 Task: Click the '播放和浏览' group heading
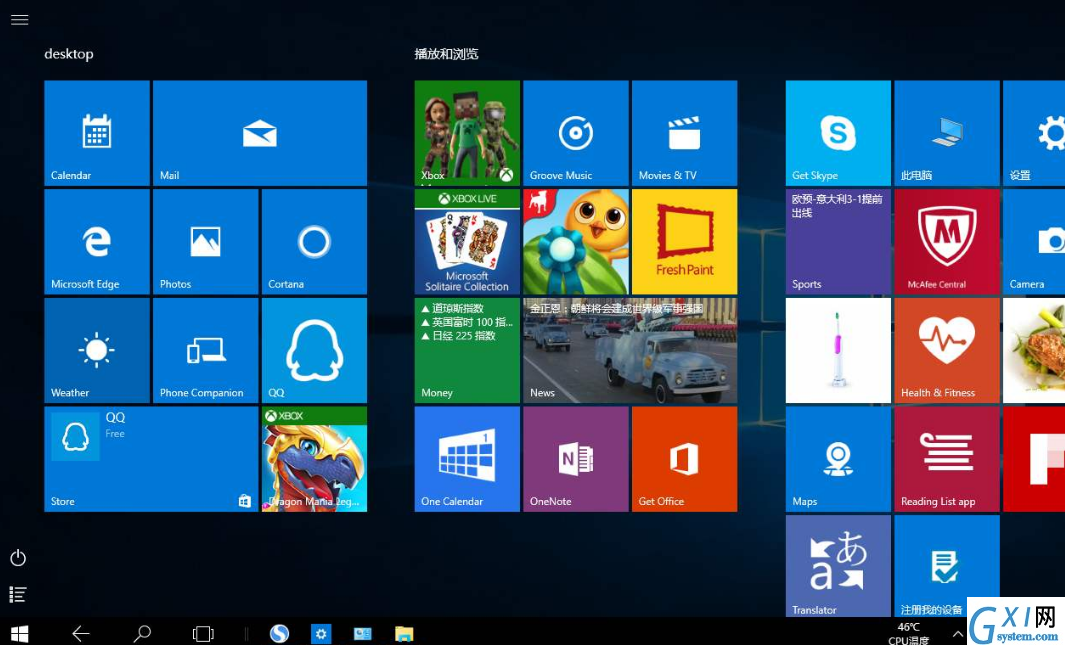pyautogui.click(x=446, y=54)
